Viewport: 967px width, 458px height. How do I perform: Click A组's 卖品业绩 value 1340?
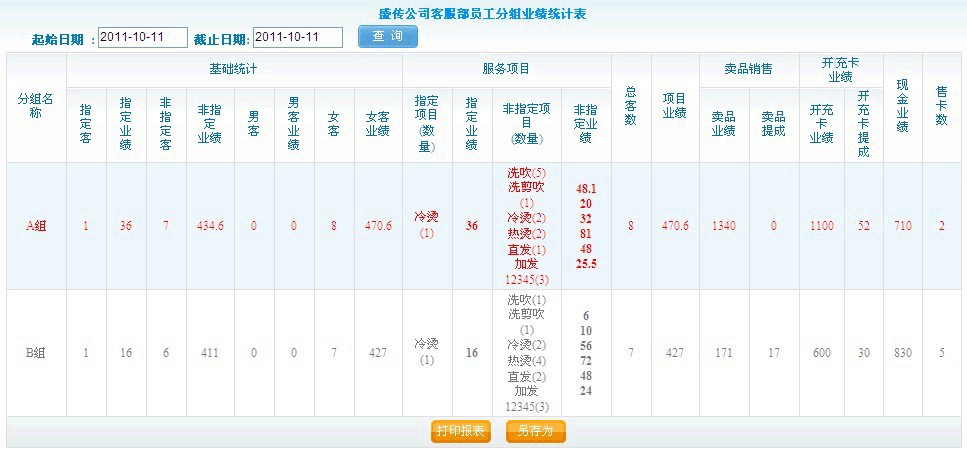click(724, 226)
